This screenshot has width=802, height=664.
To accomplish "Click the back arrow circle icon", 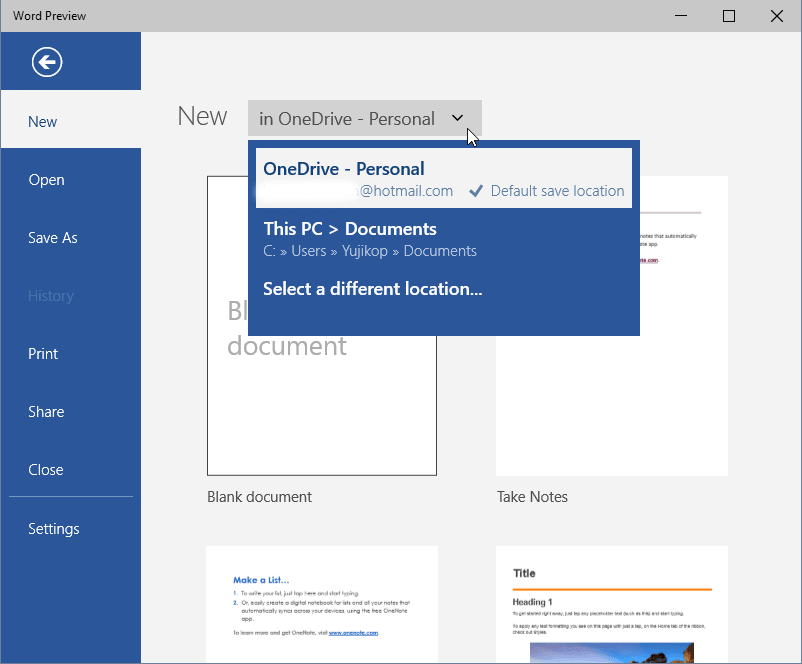I will click(47, 62).
